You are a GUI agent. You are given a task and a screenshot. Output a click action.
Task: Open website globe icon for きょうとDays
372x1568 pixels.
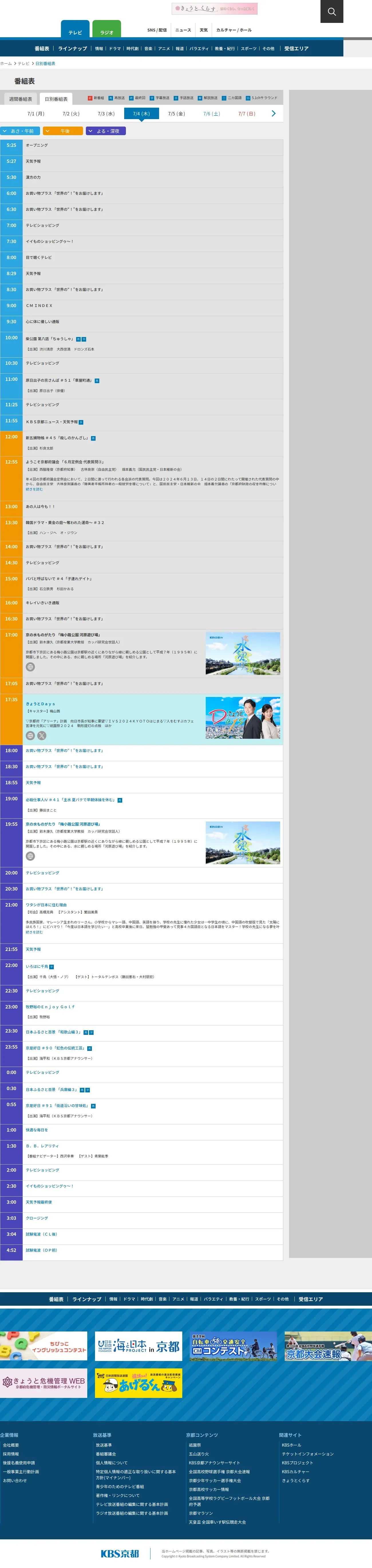point(30,735)
